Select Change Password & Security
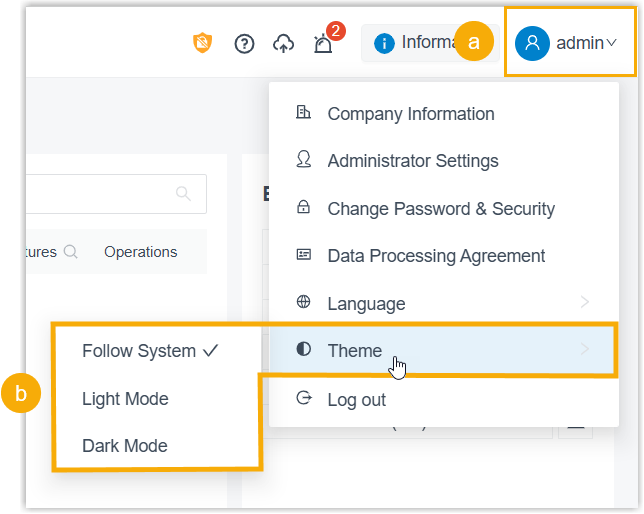 (x=440, y=209)
